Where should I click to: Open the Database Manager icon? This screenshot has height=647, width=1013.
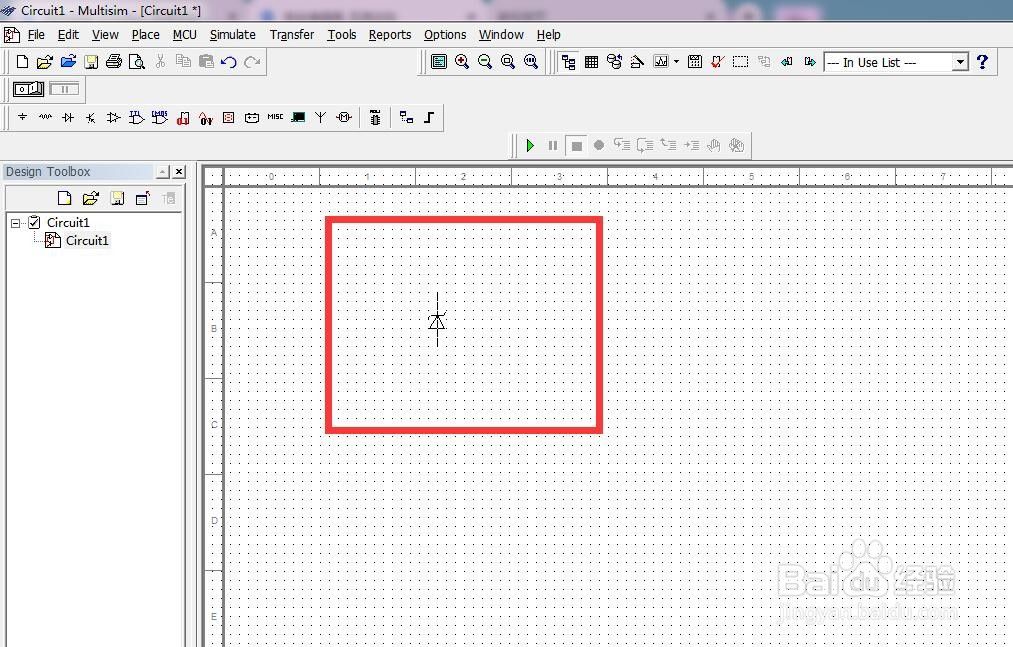tap(614, 62)
